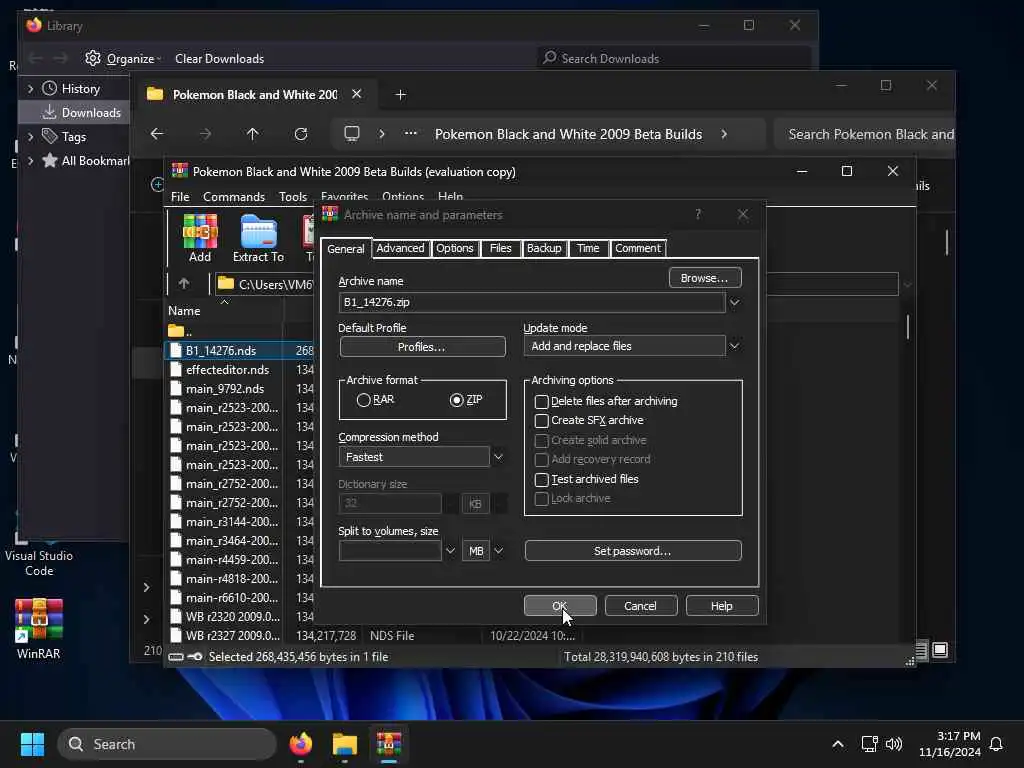Enable Delete files after archiving
The image size is (1024, 768).
tap(541, 401)
